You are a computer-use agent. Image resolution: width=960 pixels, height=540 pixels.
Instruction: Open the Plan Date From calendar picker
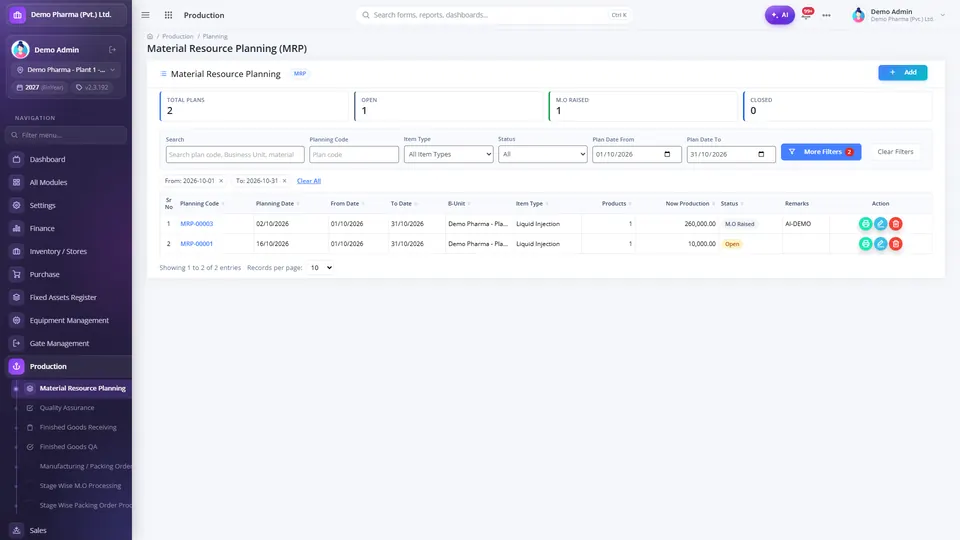667,154
